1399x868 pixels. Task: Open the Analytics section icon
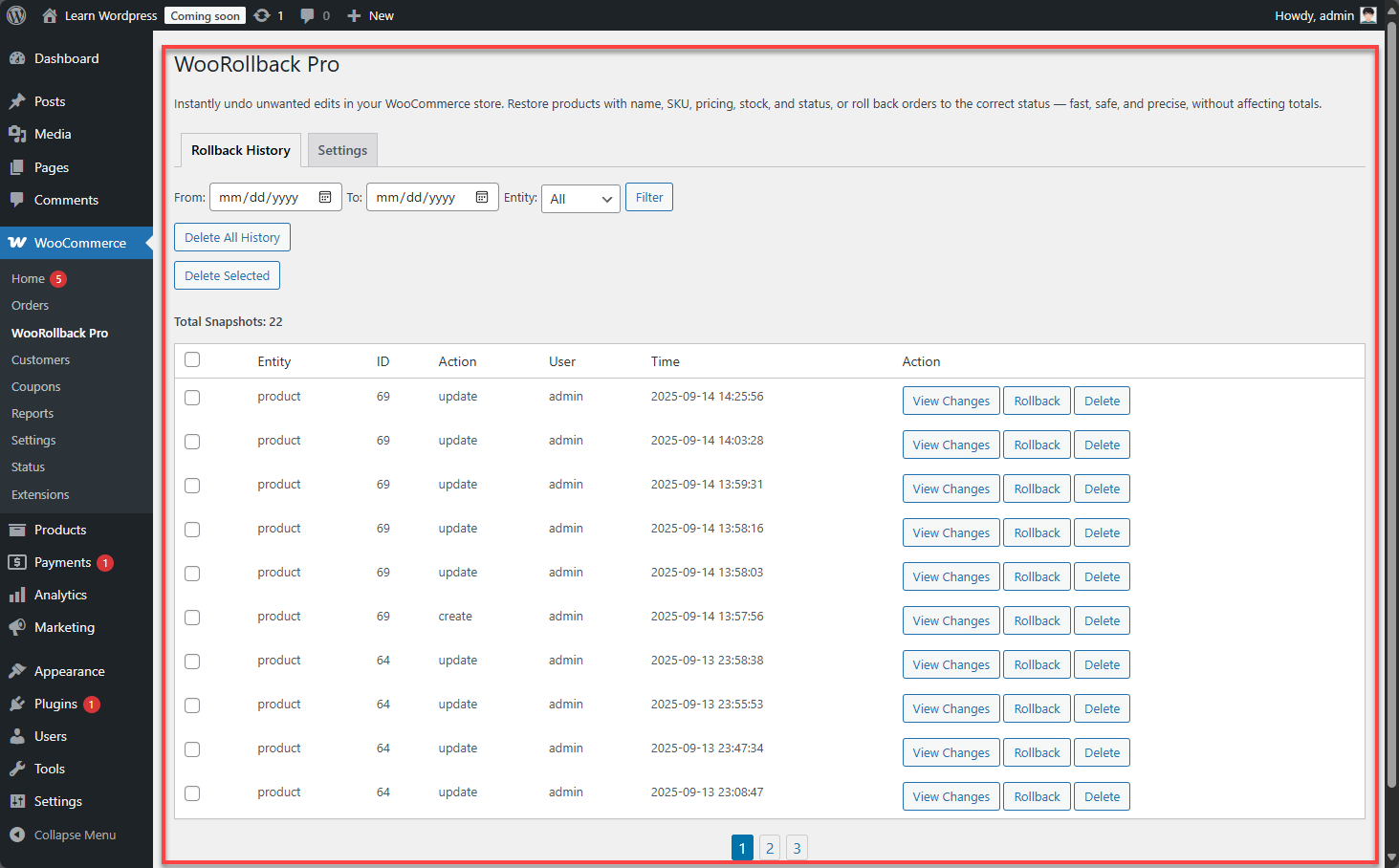coord(19,595)
